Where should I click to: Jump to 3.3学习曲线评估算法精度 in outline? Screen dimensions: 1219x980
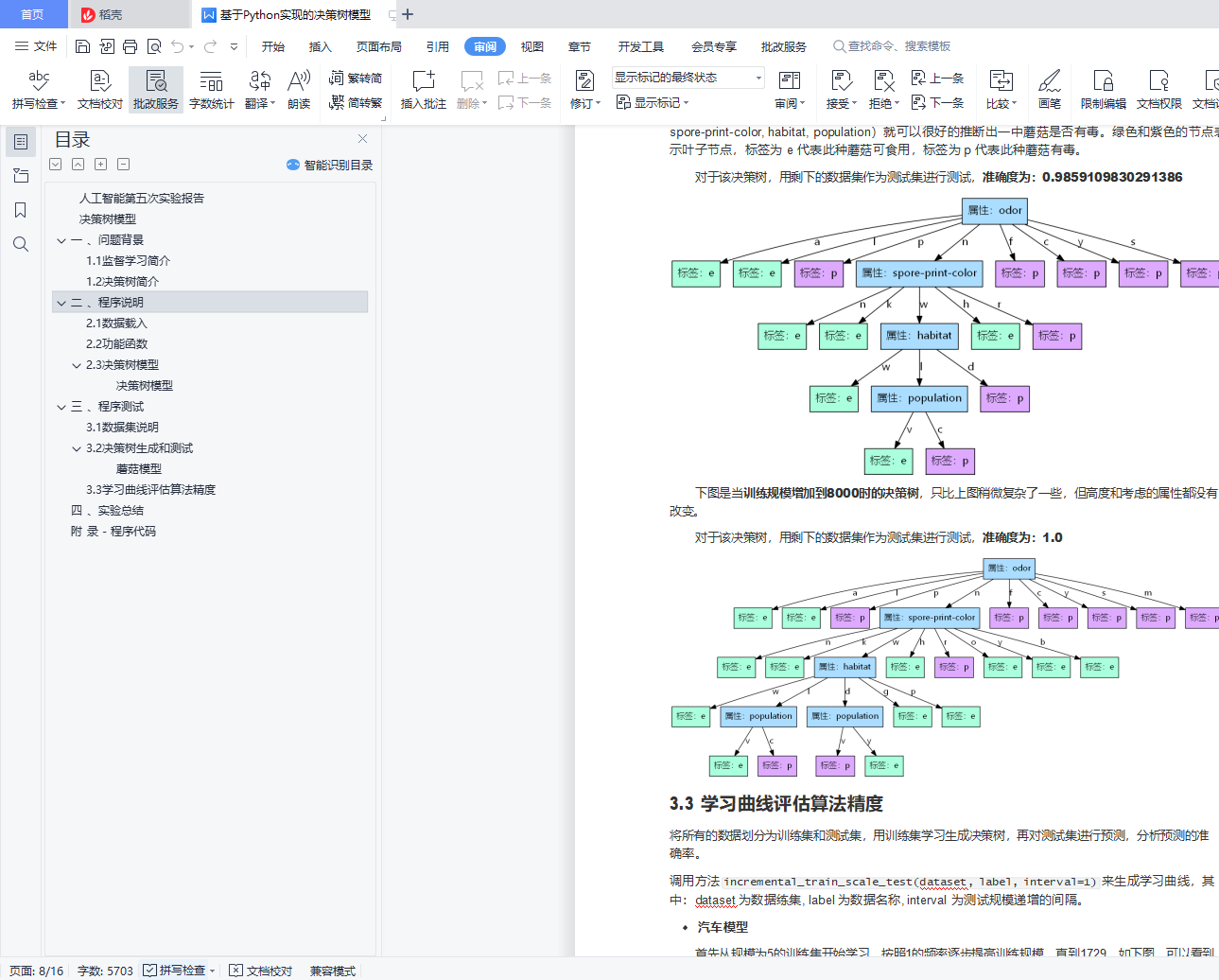pos(151,490)
